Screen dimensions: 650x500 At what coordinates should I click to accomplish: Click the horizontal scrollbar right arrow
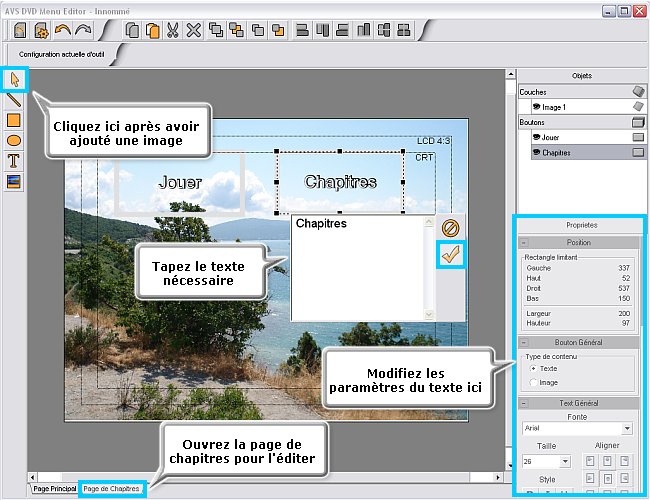click(498, 477)
